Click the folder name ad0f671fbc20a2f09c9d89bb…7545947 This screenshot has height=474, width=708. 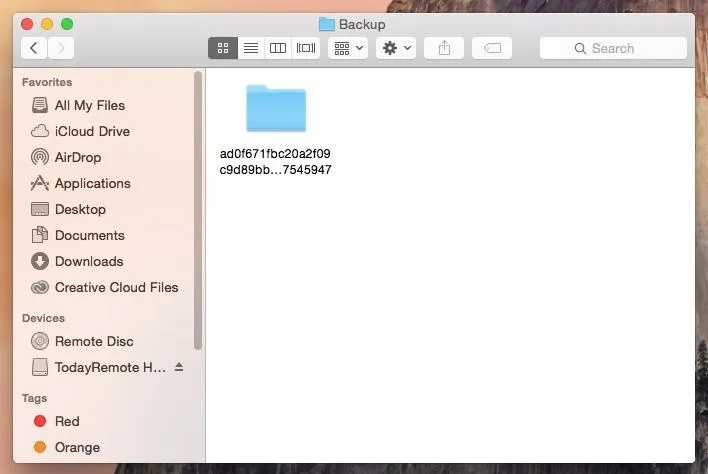[x=275, y=162]
